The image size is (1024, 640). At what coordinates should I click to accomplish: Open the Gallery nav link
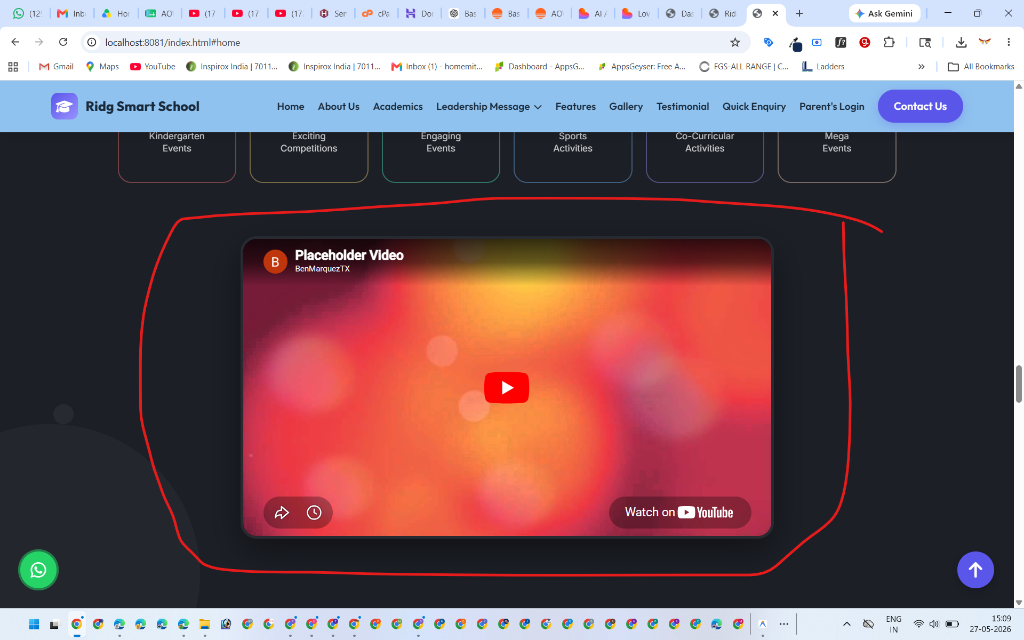point(626,106)
